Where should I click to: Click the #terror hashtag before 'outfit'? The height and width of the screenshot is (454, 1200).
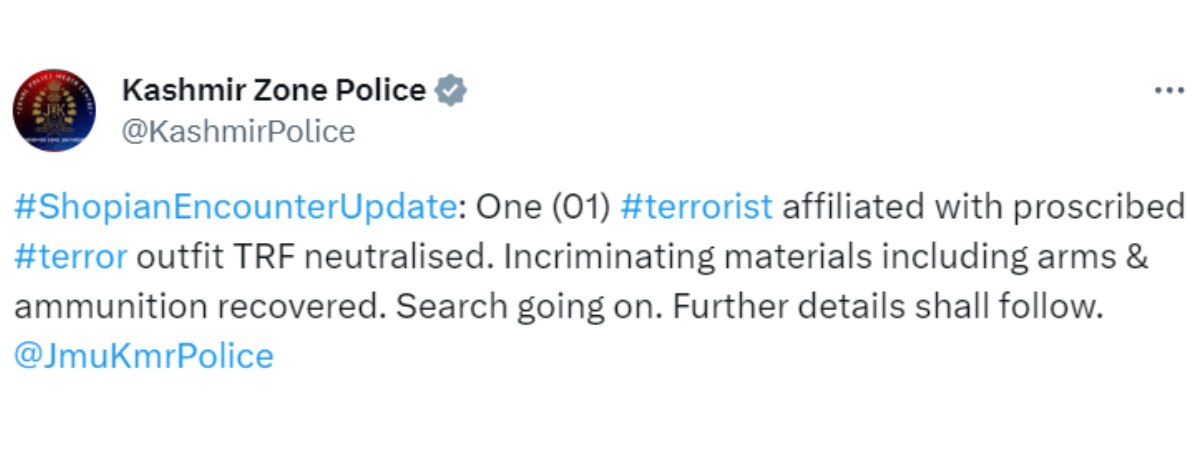71,256
